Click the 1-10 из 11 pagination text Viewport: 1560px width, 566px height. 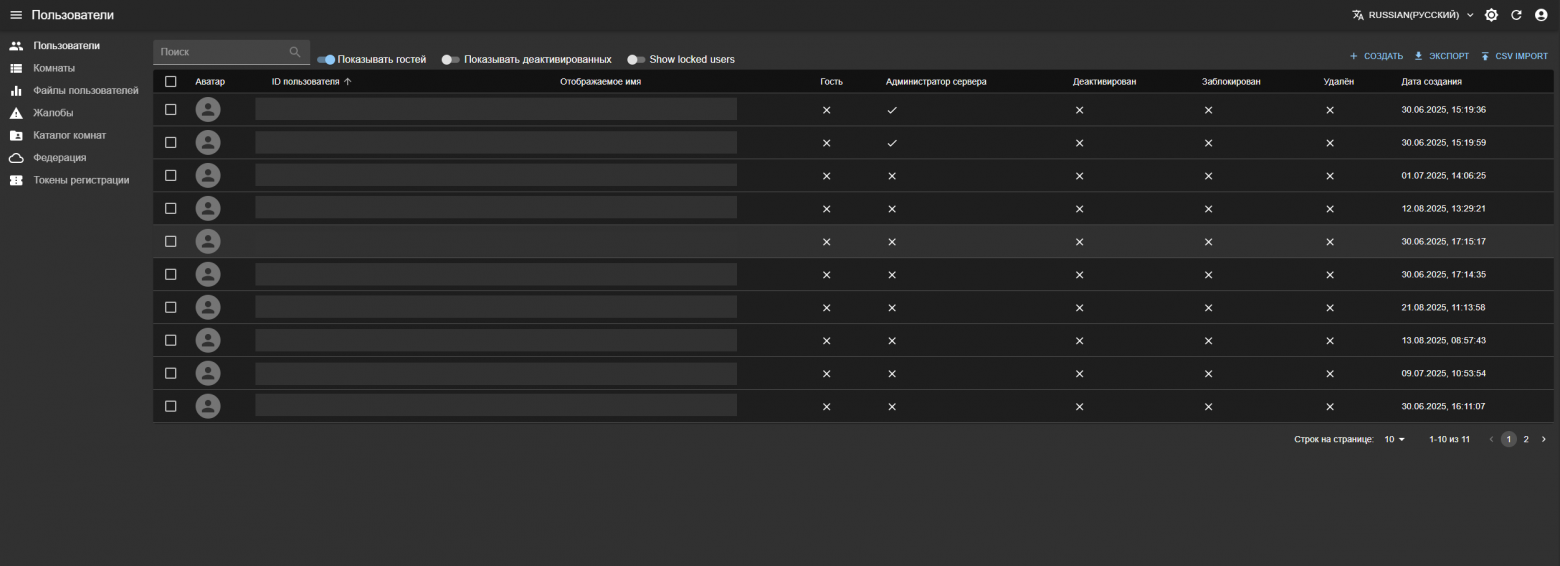click(1449, 439)
